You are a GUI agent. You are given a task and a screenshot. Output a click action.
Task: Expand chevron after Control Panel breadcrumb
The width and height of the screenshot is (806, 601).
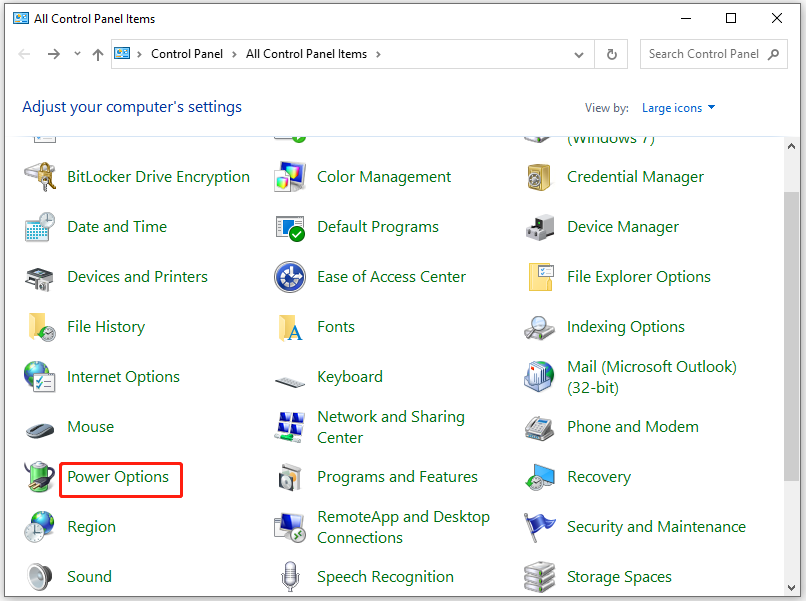[x=234, y=54]
